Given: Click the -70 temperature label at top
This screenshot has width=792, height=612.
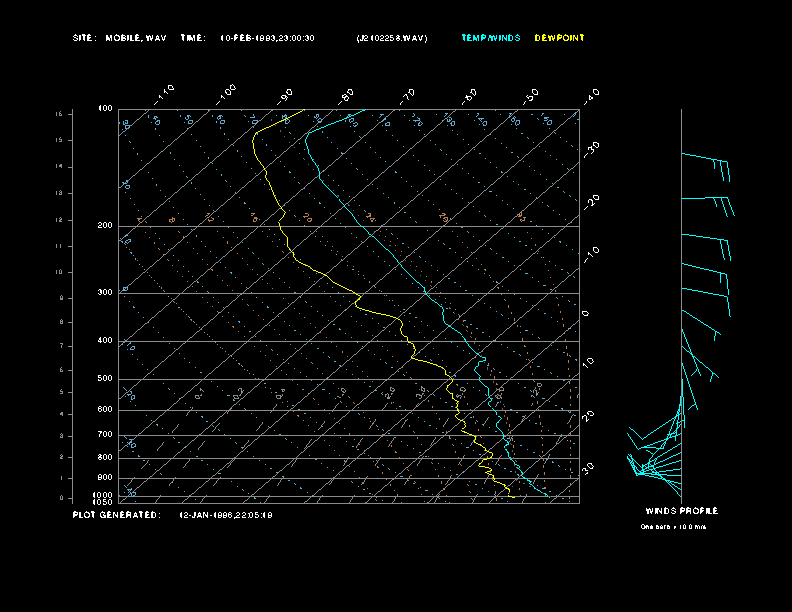Looking at the screenshot, I should pos(407,96).
